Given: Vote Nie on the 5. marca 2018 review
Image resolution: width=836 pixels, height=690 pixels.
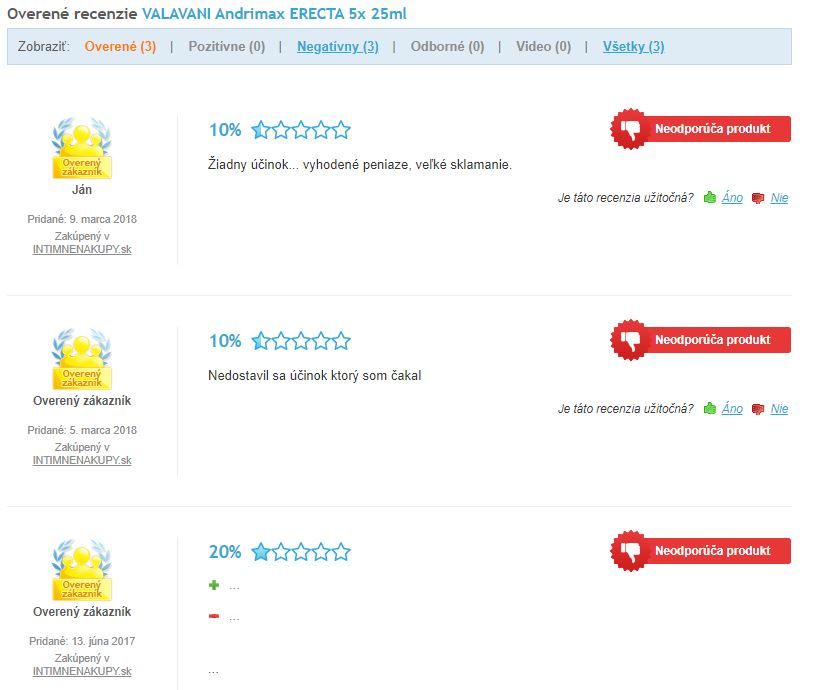Looking at the screenshot, I should pos(779,409).
